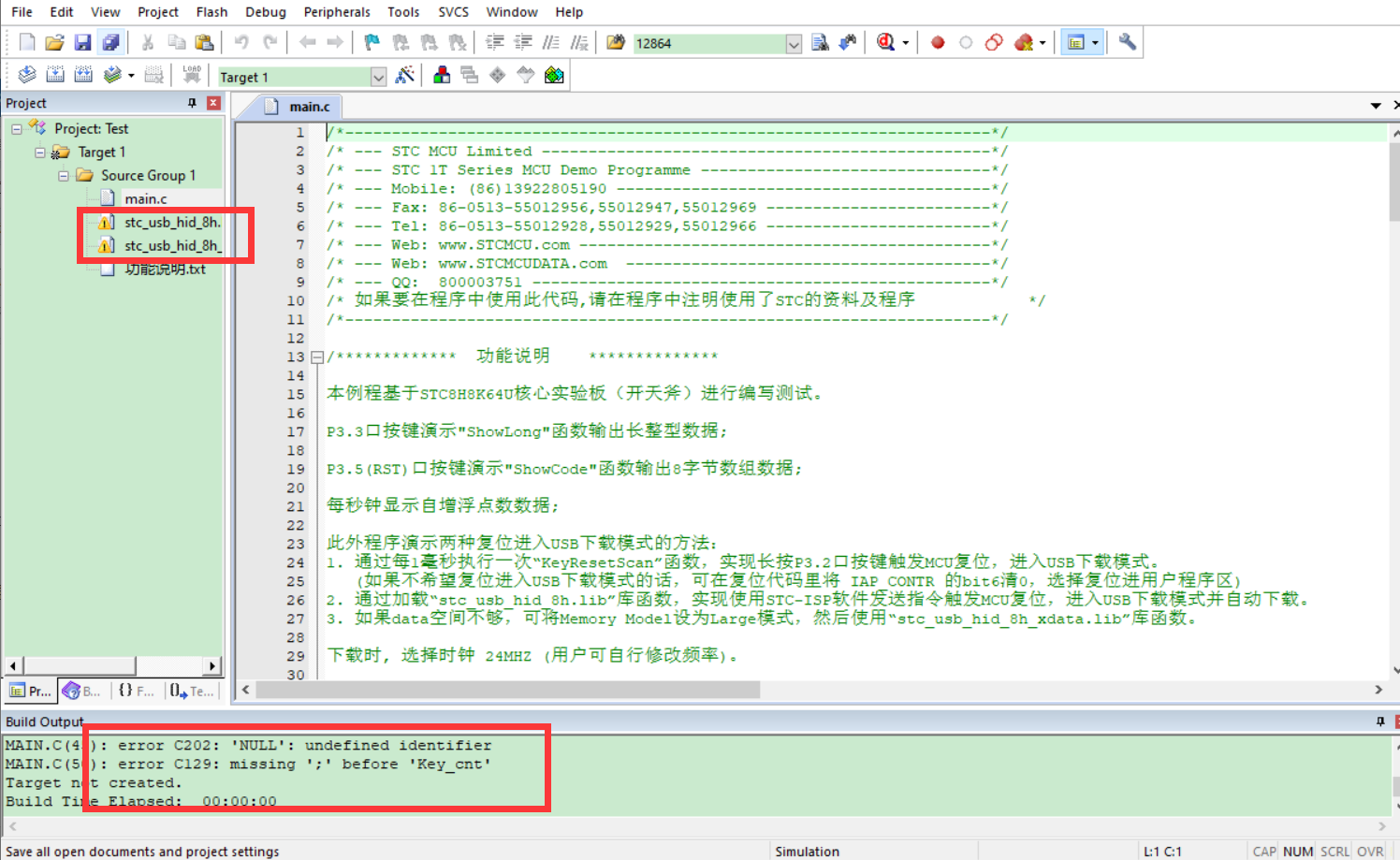Open the File menu
This screenshot has height=860, width=1400.
pyautogui.click(x=22, y=12)
